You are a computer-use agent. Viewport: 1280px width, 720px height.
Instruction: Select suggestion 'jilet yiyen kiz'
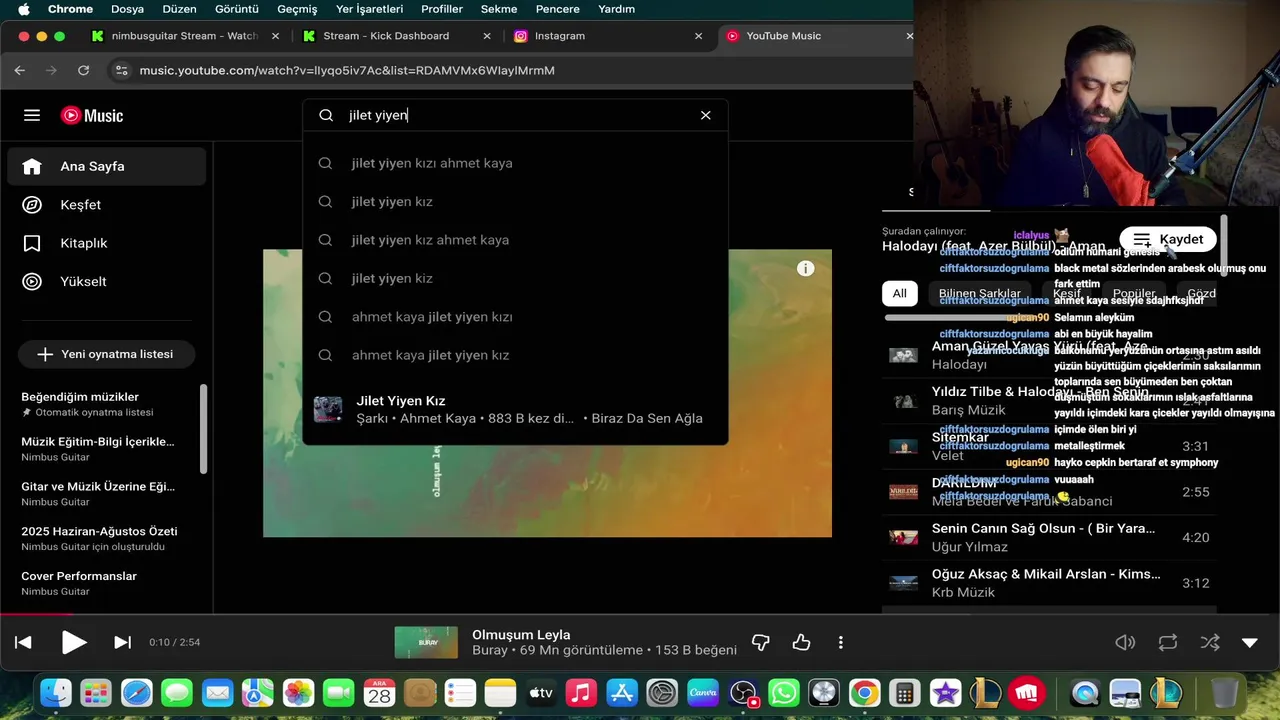click(x=515, y=278)
